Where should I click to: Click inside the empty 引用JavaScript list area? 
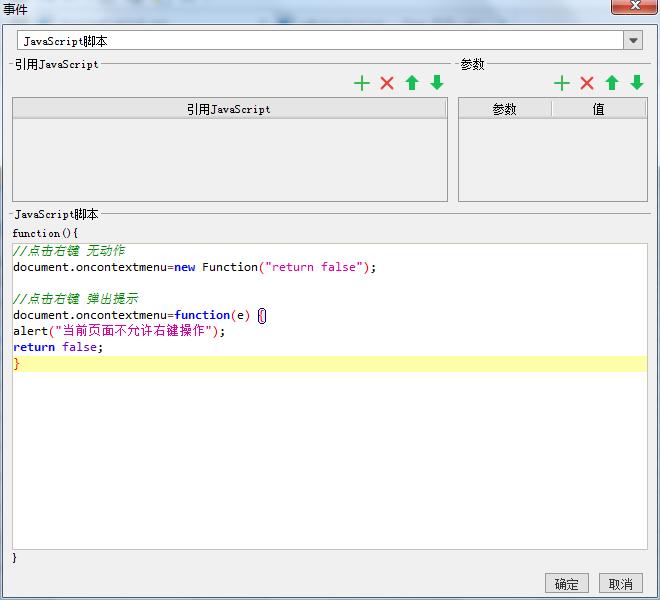click(229, 160)
